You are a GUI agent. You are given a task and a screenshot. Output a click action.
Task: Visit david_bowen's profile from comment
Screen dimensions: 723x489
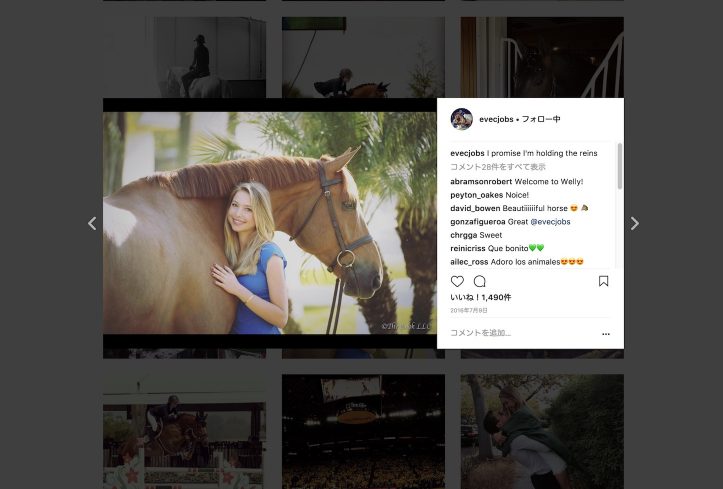click(476, 208)
